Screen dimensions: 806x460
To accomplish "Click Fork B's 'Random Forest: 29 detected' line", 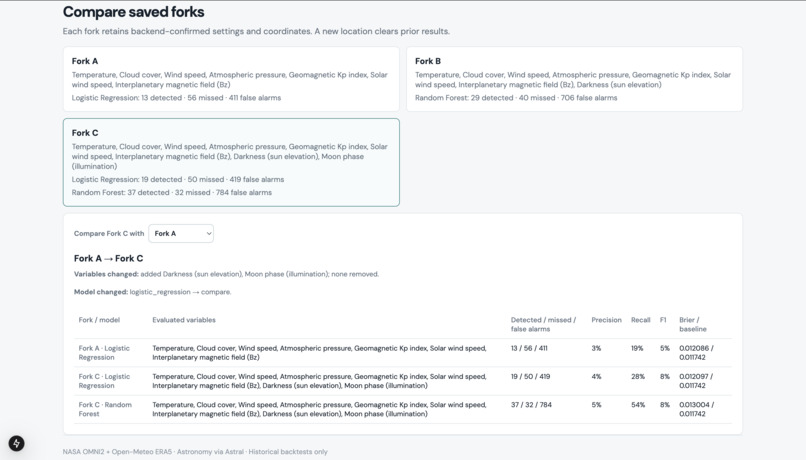I will coord(516,98).
